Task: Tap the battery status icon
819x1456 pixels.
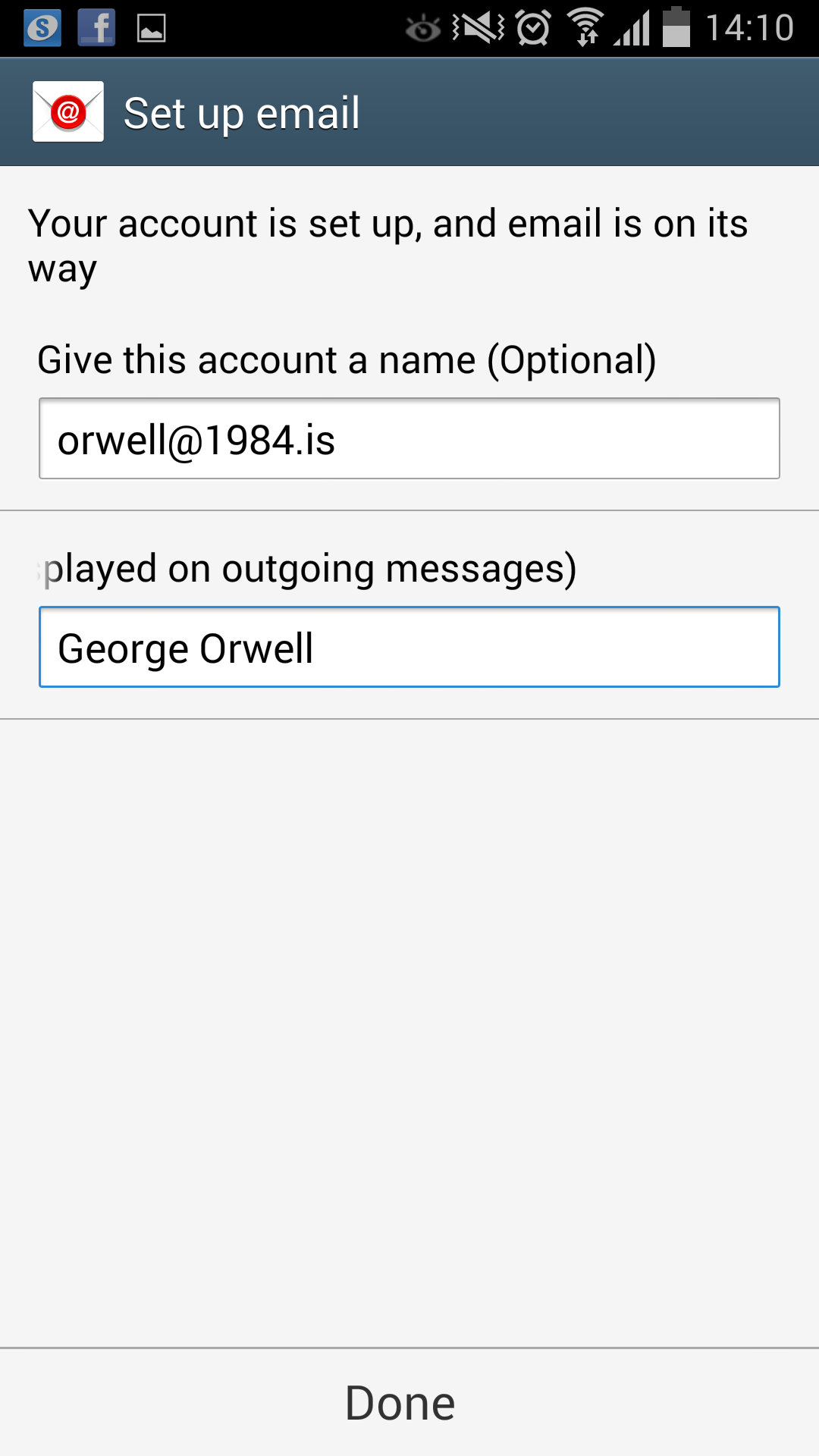Action: pos(676,27)
